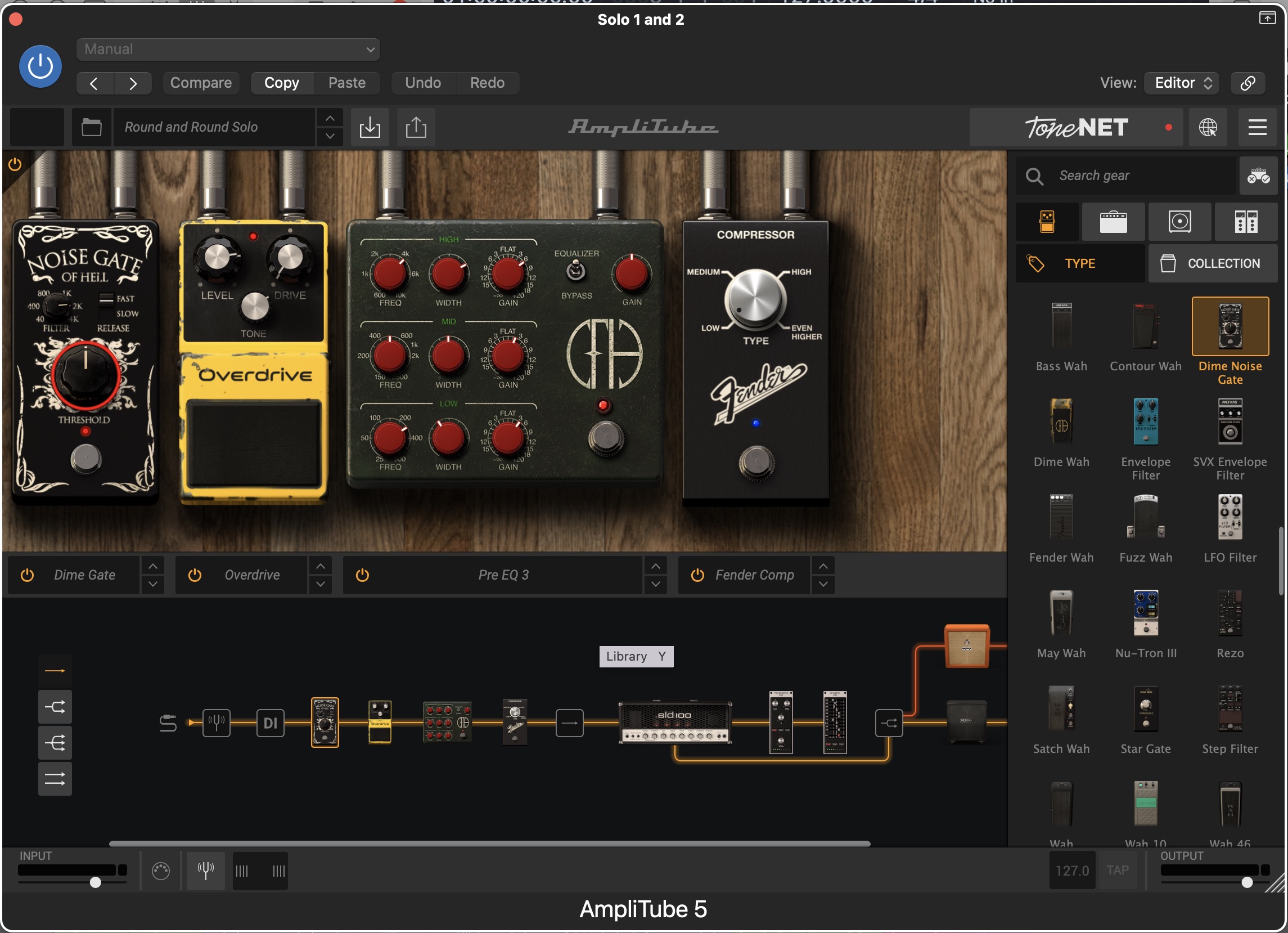The height and width of the screenshot is (933, 1288).
Task: Select the stomp pedal gear category
Action: 1047,222
